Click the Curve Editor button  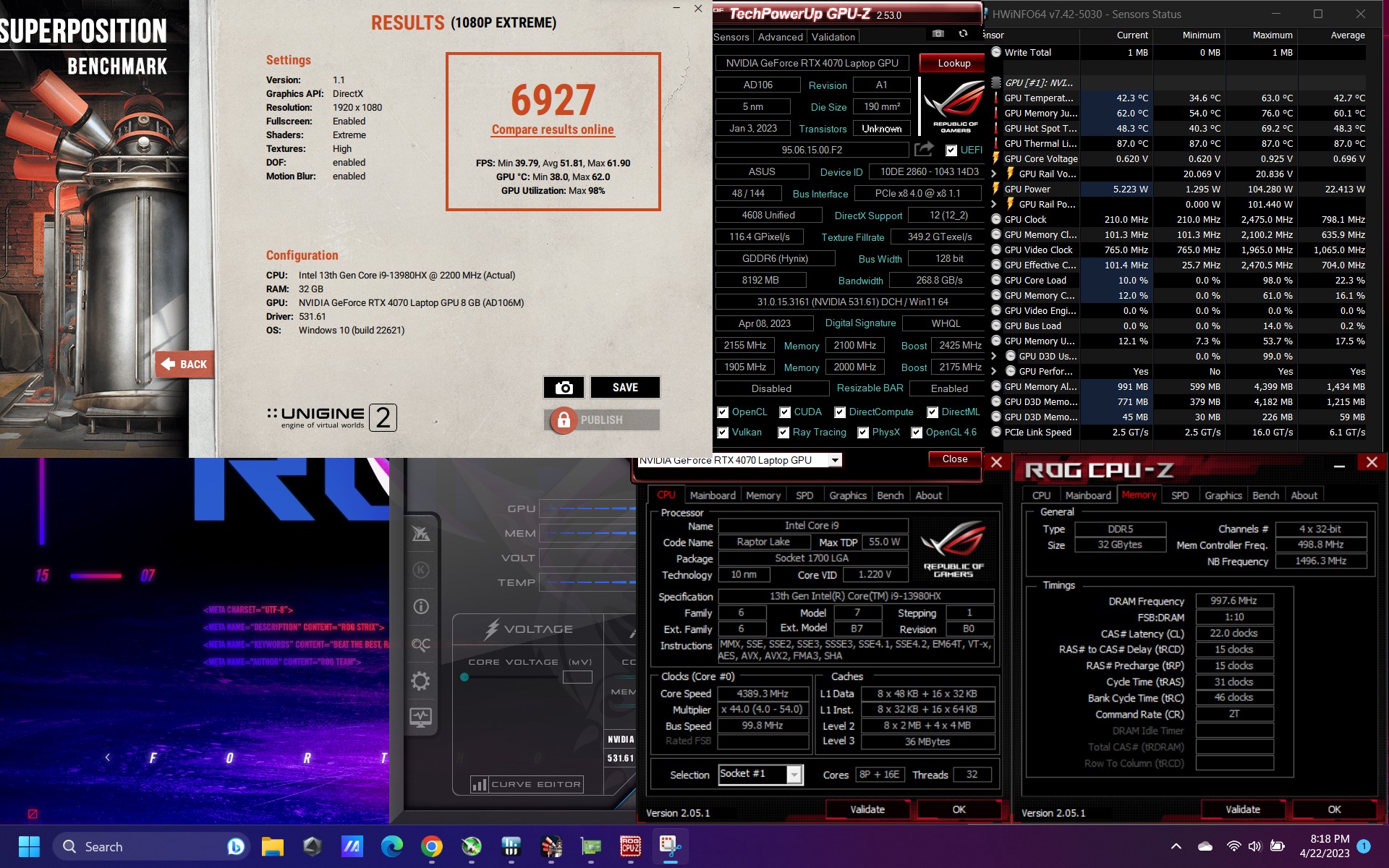point(527,784)
